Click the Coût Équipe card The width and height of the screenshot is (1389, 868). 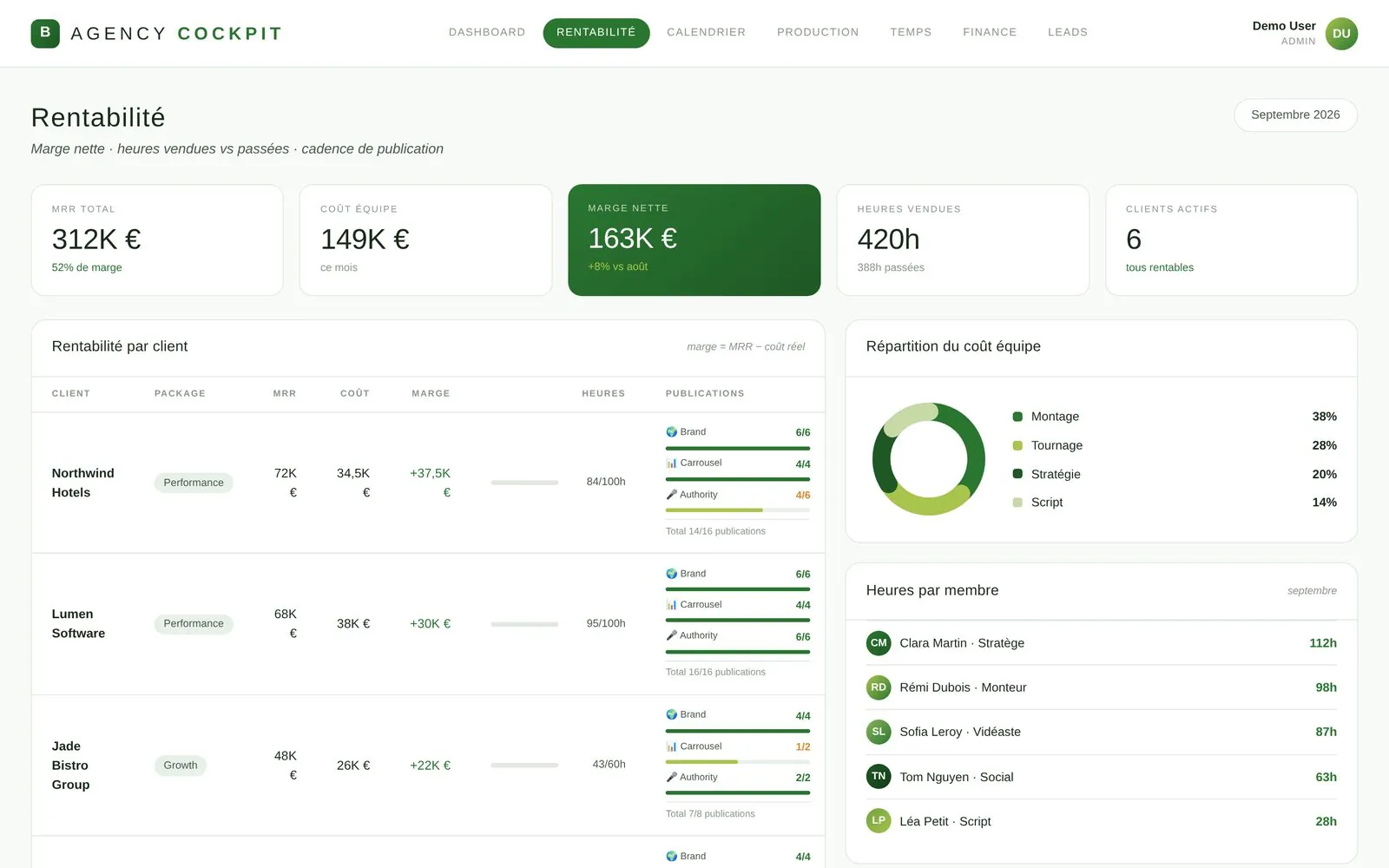click(x=425, y=240)
